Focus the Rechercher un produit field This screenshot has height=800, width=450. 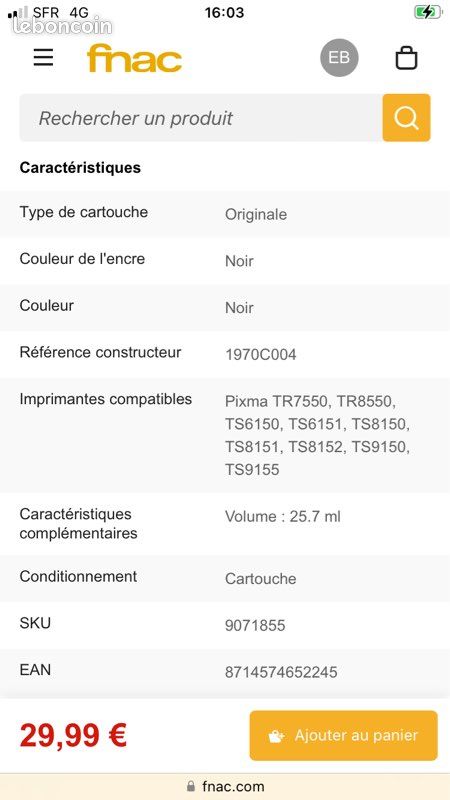click(201, 118)
